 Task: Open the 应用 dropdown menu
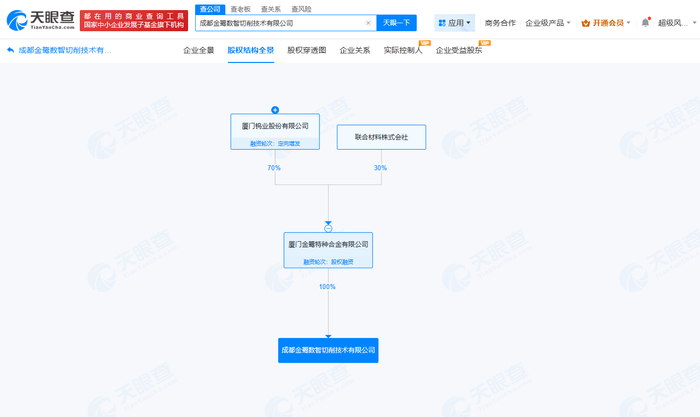[454, 23]
